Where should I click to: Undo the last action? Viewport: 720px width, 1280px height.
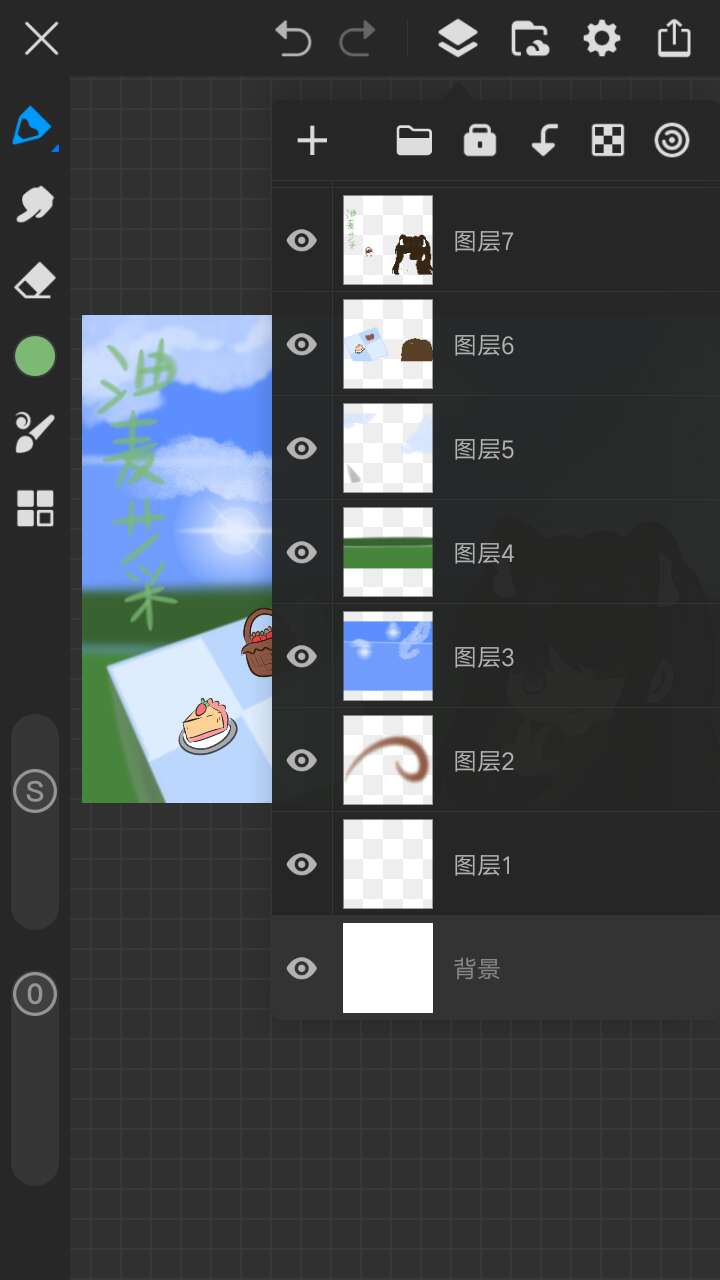(293, 40)
